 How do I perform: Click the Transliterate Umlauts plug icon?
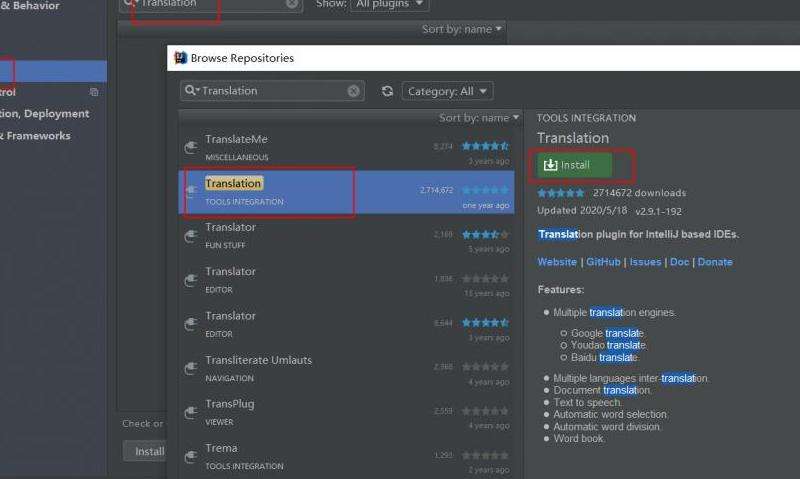pos(191,368)
